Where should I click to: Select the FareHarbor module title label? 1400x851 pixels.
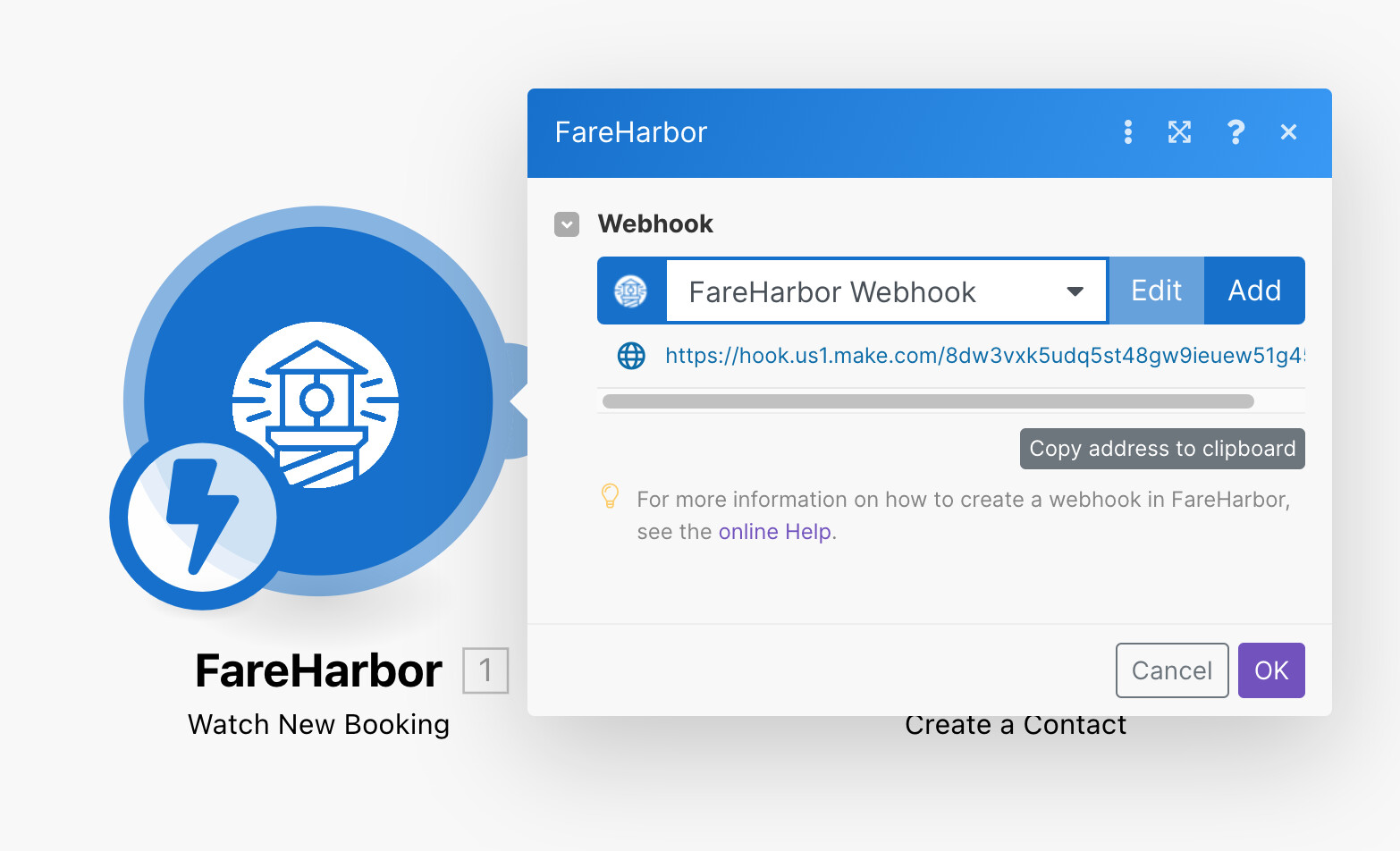click(x=318, y=670)
